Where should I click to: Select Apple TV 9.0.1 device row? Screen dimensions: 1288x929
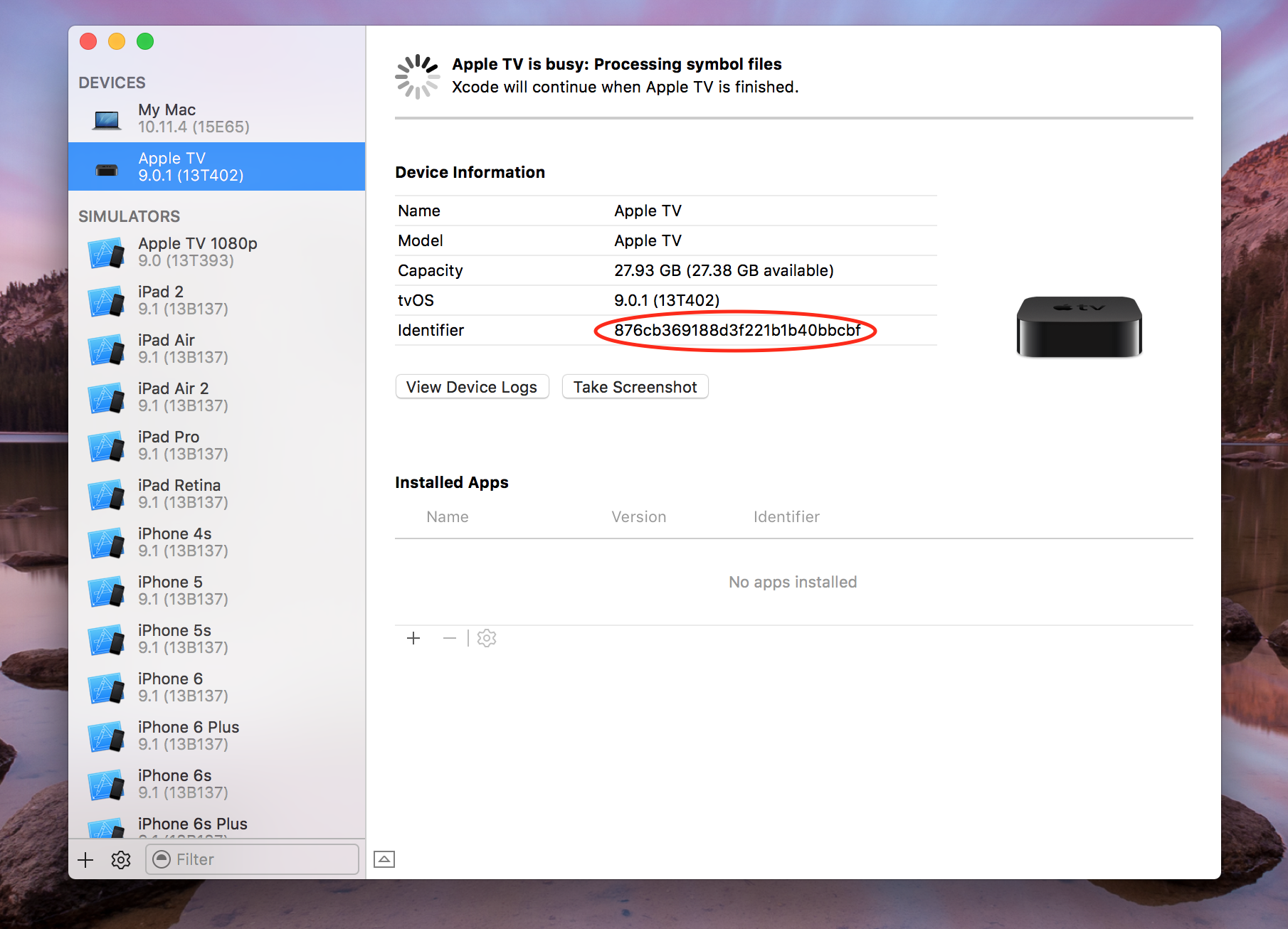click(x=217, y=166)
